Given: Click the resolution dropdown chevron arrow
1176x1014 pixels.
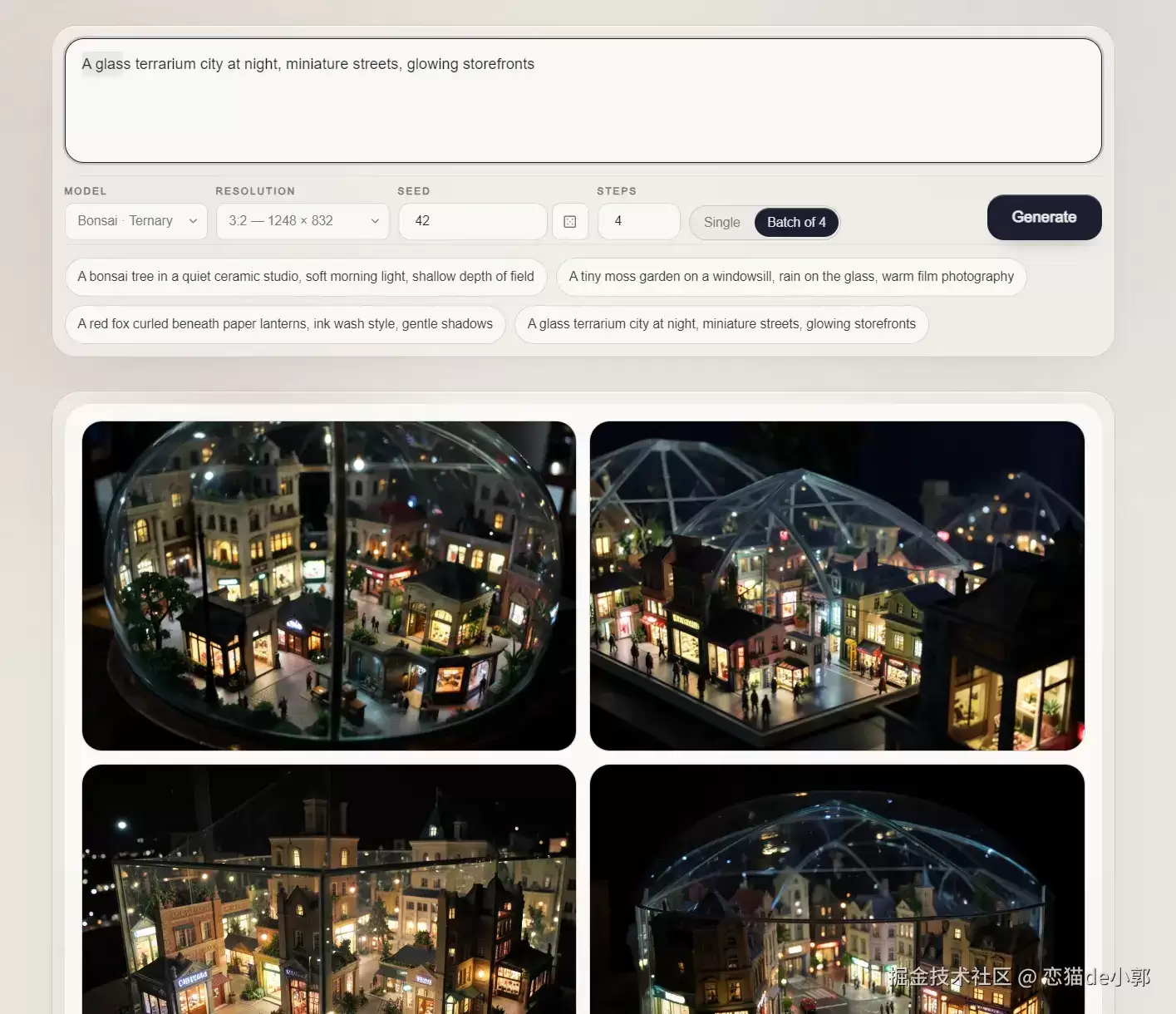Looking at the screenshot, I should point(375,221).
